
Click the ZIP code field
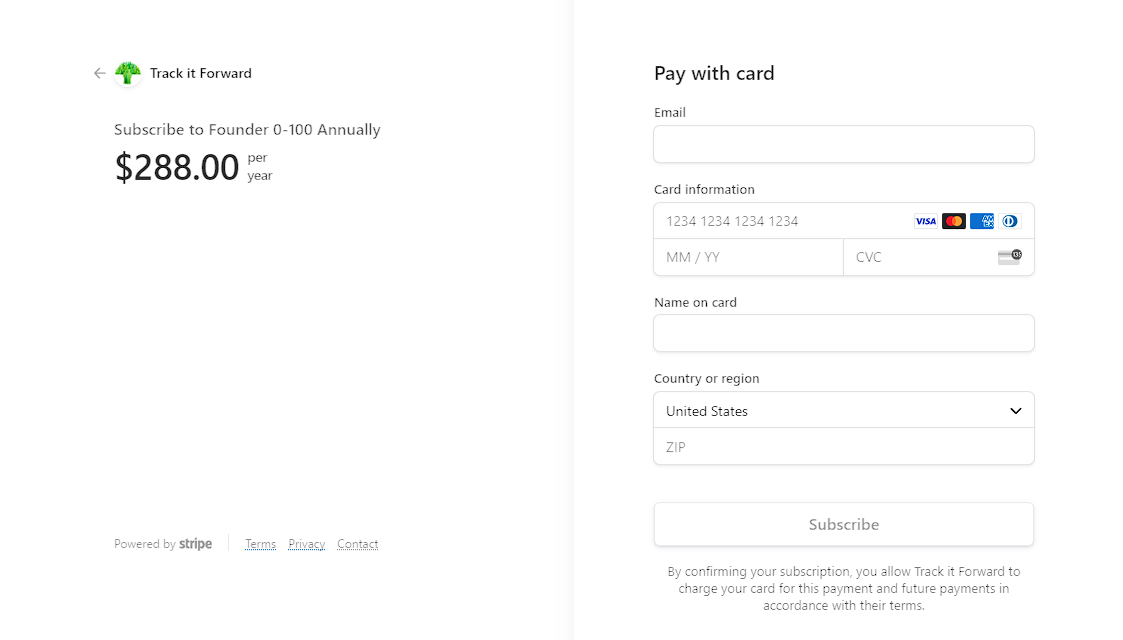(x=843, y=447)
